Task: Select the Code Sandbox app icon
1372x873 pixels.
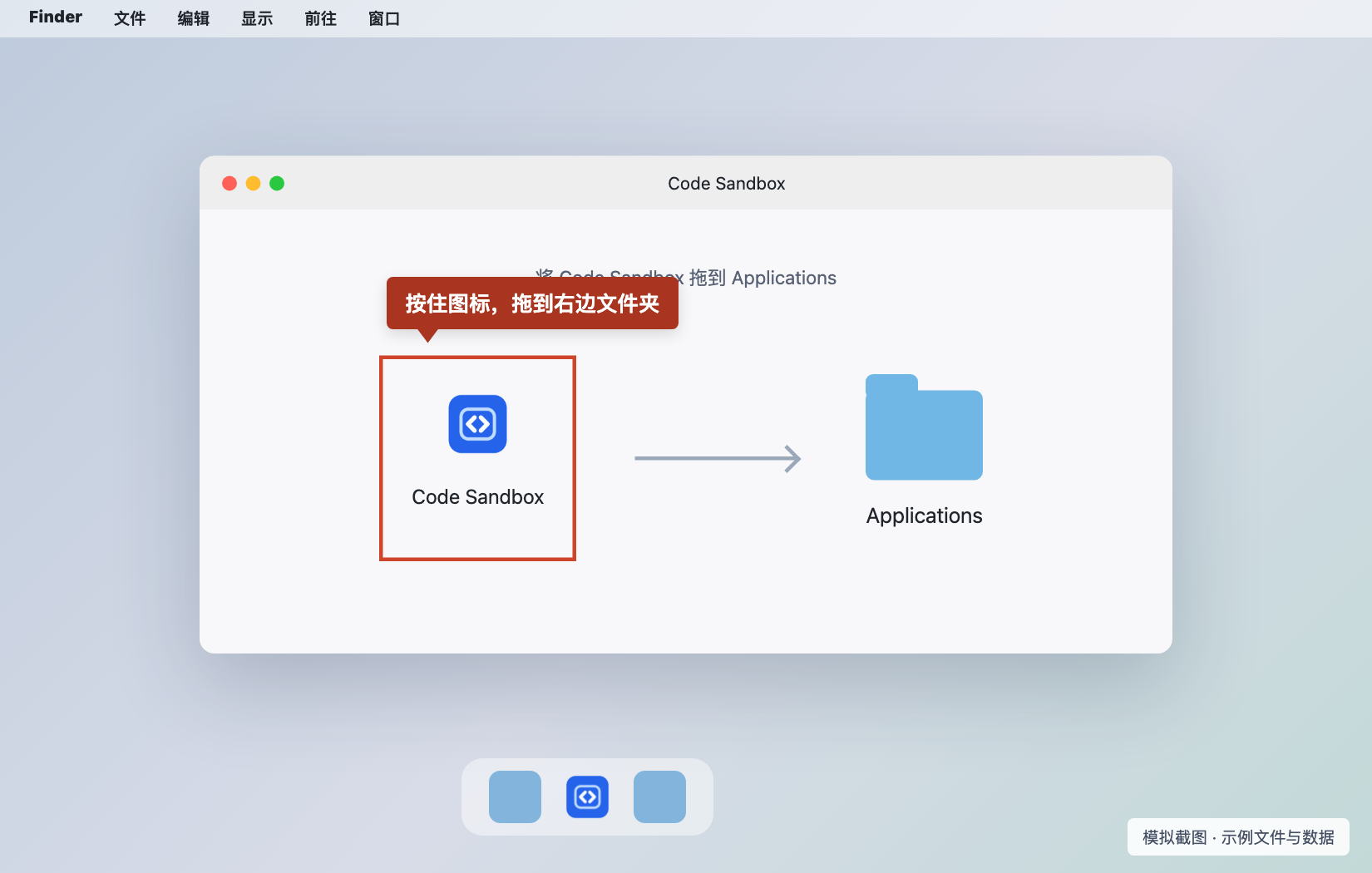Action: (x=477, y=424)
